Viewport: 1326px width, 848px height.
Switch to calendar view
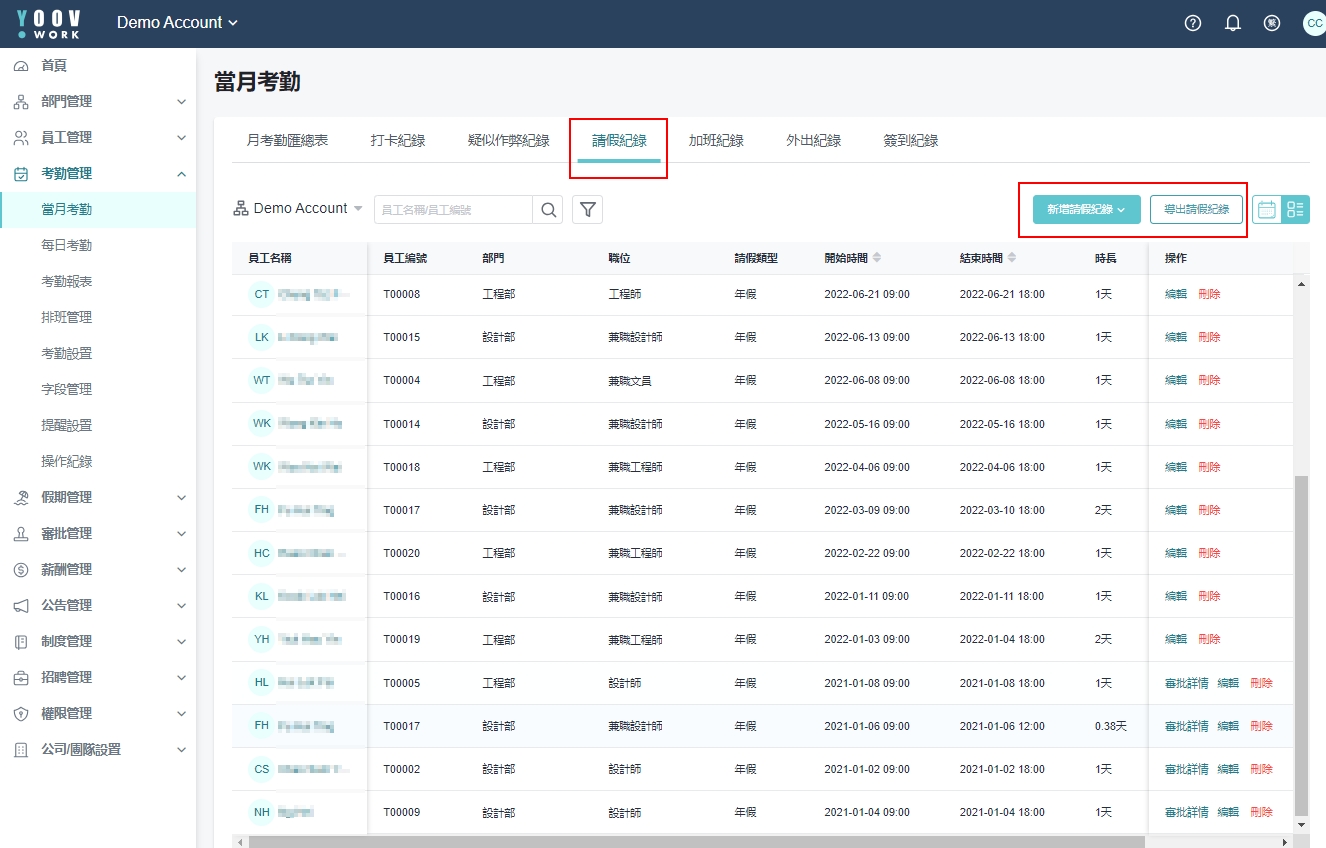click(1266, 209)
